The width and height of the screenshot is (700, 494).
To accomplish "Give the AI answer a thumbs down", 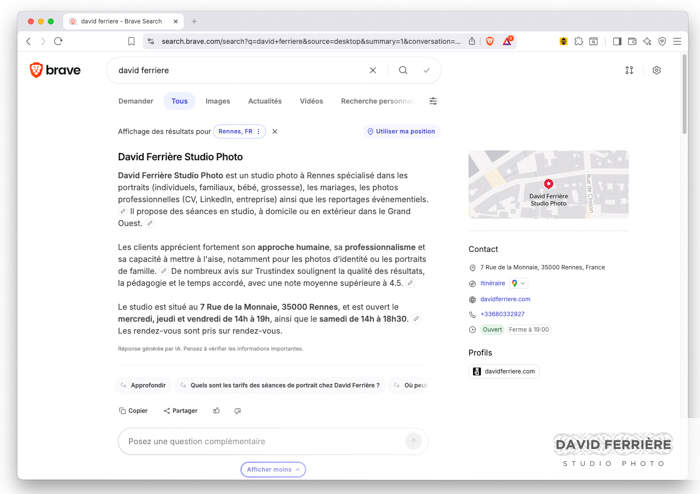I will click(237, 411).
